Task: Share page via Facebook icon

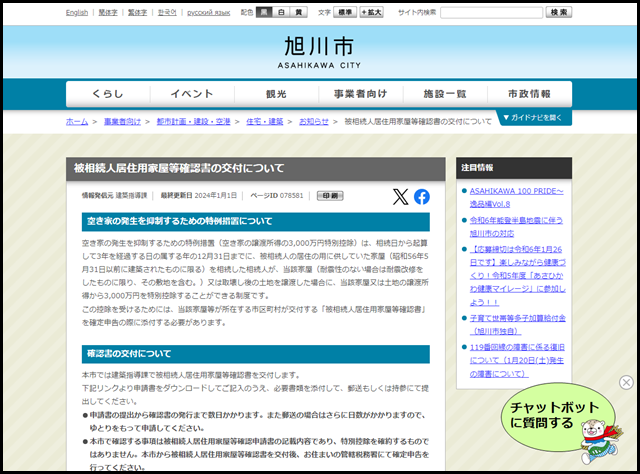Action: 422,197
